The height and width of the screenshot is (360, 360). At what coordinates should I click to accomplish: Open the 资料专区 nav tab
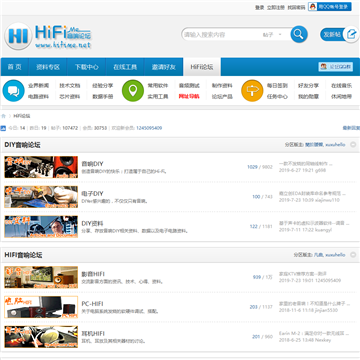click(48, 67)
